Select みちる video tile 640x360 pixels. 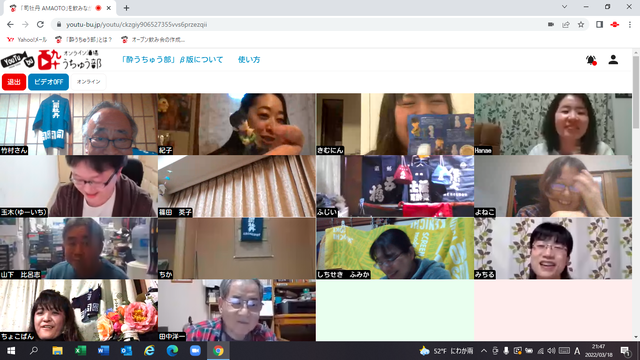553,248
